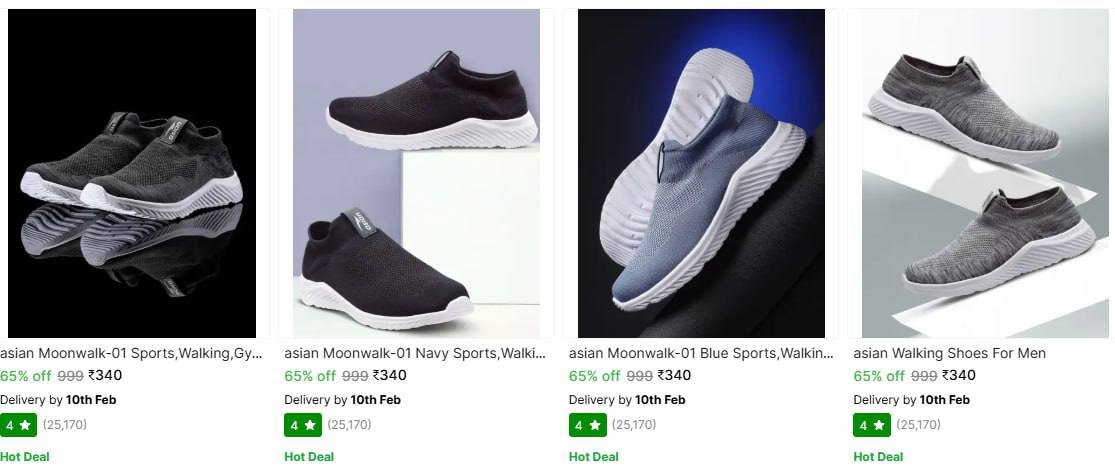The image size is (1115, 473).
Task: Click ₹340 price of grey walking shoes
Action: pos(958,376)
